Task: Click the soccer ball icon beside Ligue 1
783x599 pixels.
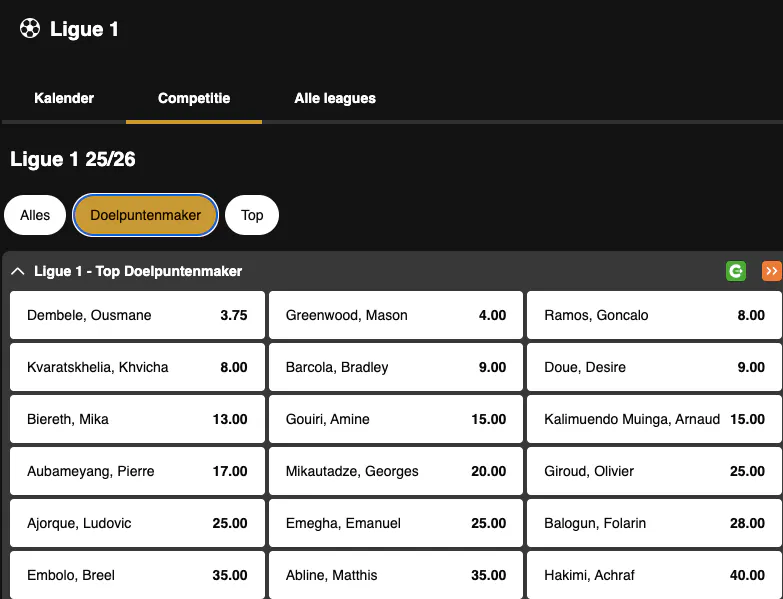Action: point(30,28)
